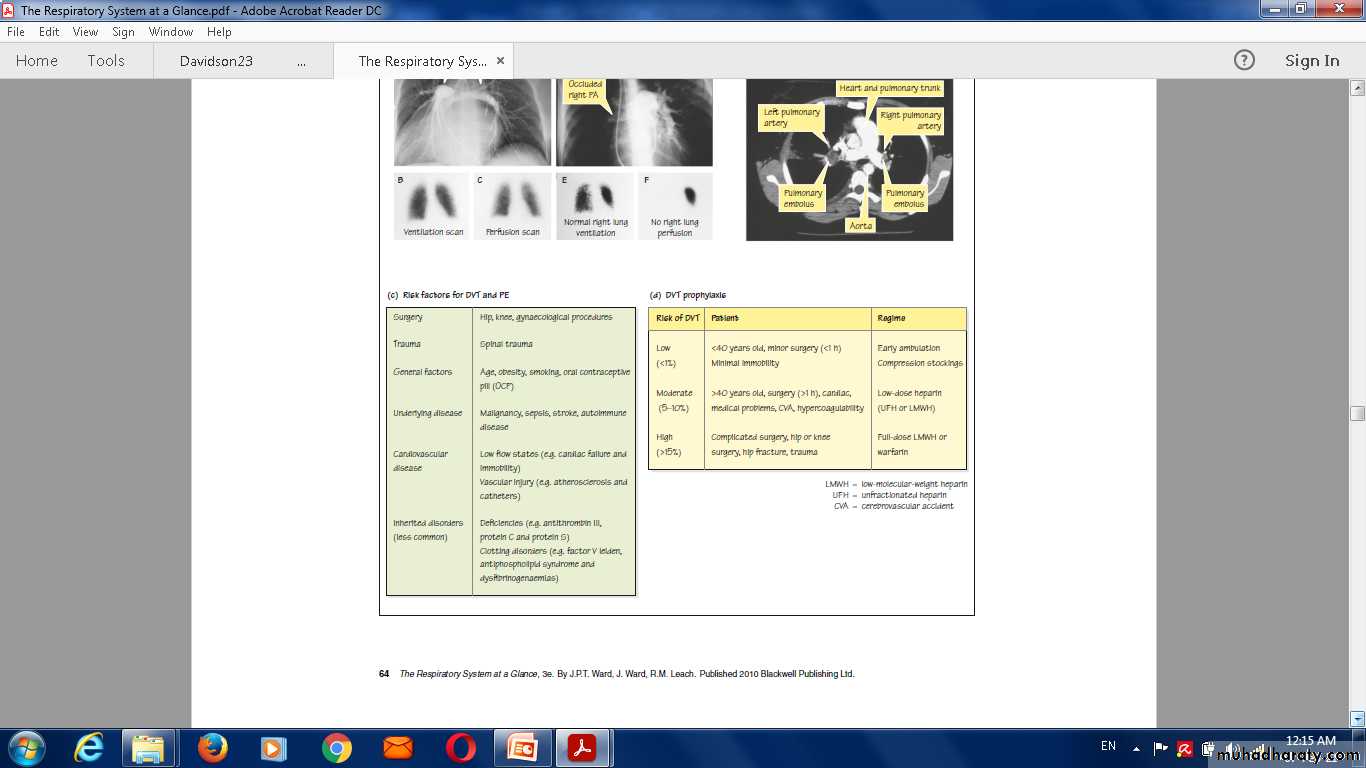Screen dimensions: 1366x768
Task: Click the scroll up arrow of the scrollbar
Action: 1357,88
